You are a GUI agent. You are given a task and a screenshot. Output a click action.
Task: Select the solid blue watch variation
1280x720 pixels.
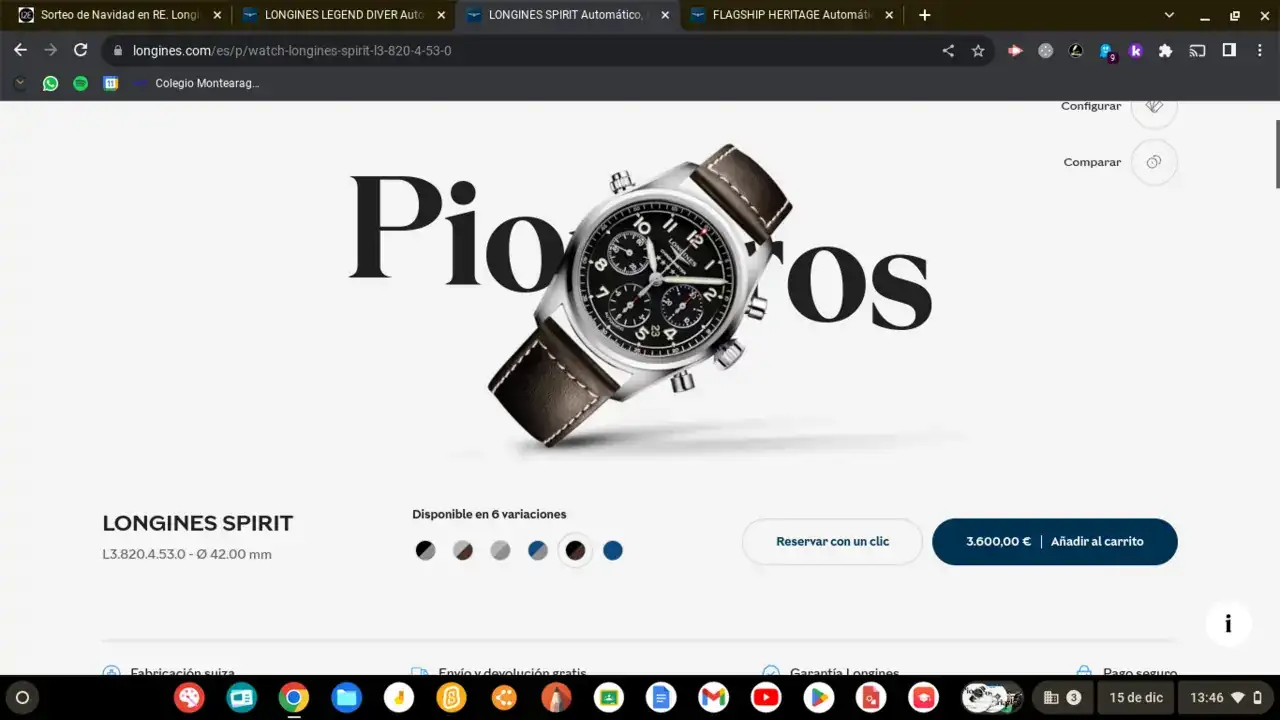coord(613,551)
